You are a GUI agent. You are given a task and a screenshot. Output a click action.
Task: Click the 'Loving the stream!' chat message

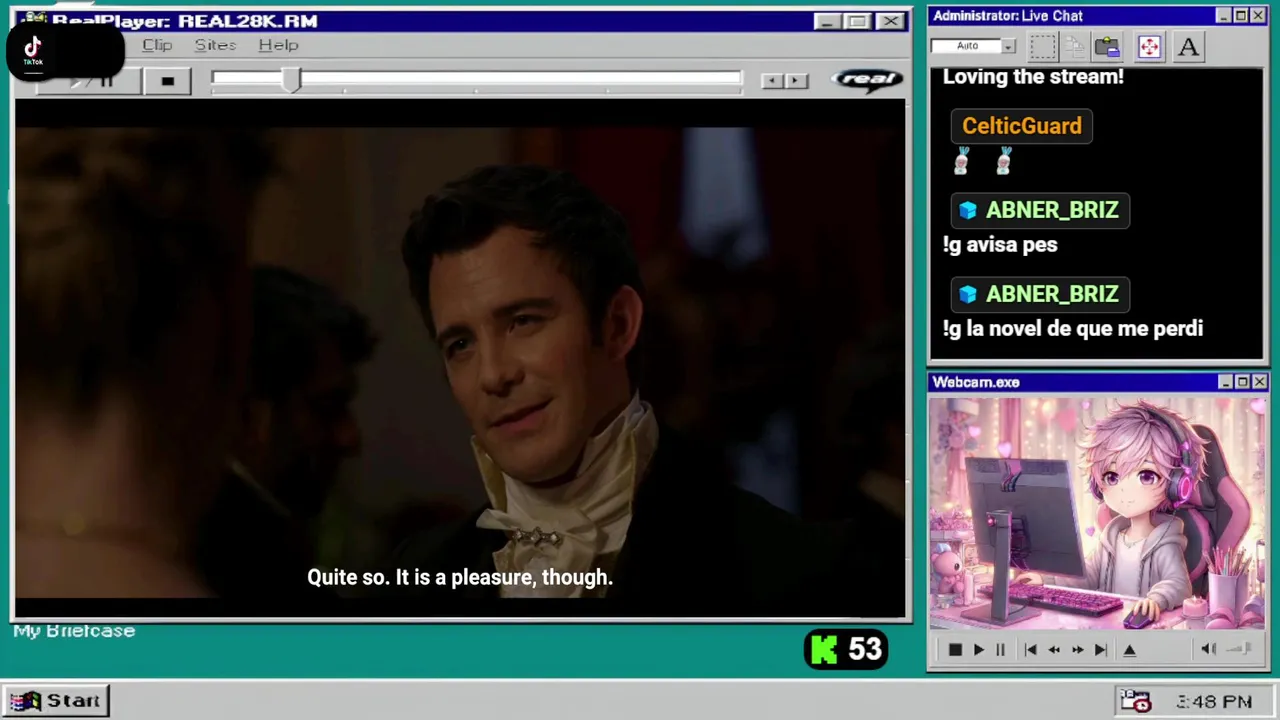pyautogui.click(x=1033, y=77)
